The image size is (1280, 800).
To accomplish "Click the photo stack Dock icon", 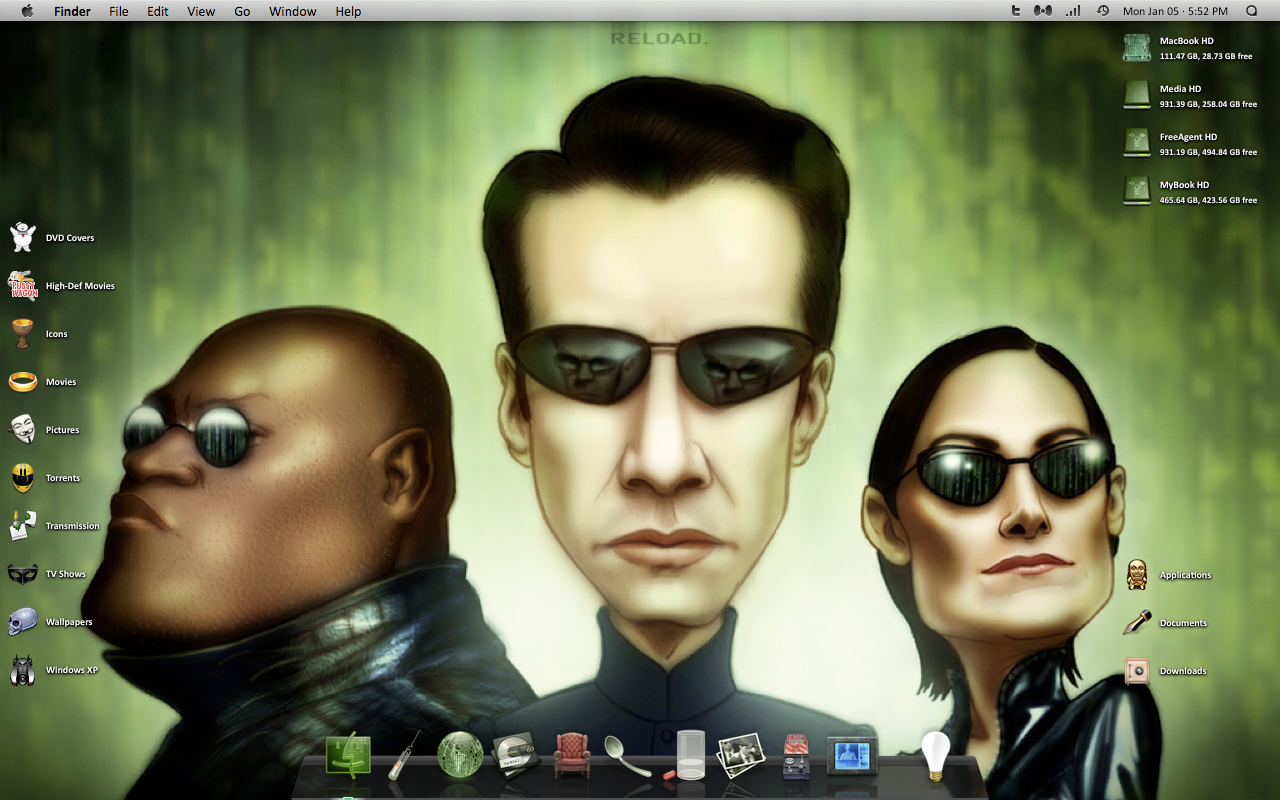I will point(741,756).
